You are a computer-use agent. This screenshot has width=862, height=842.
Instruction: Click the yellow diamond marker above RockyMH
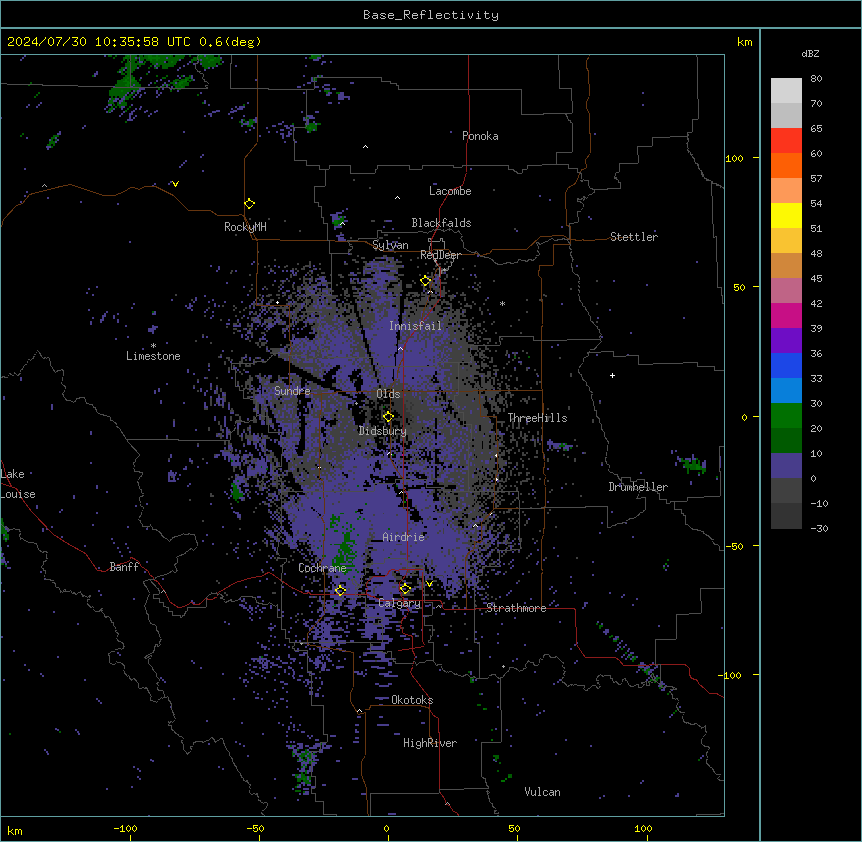coord(250,204)
